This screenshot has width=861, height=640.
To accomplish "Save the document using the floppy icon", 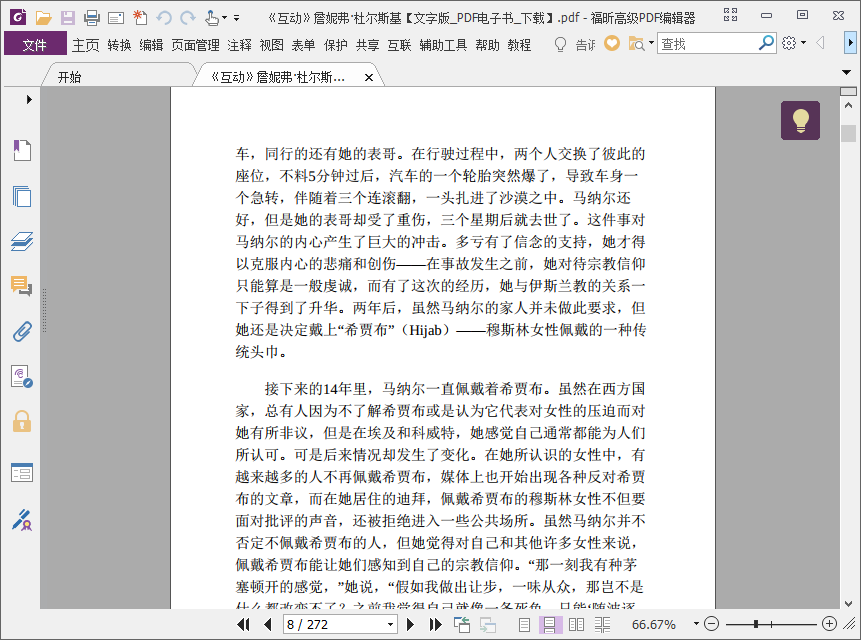I will pos(68,18).
